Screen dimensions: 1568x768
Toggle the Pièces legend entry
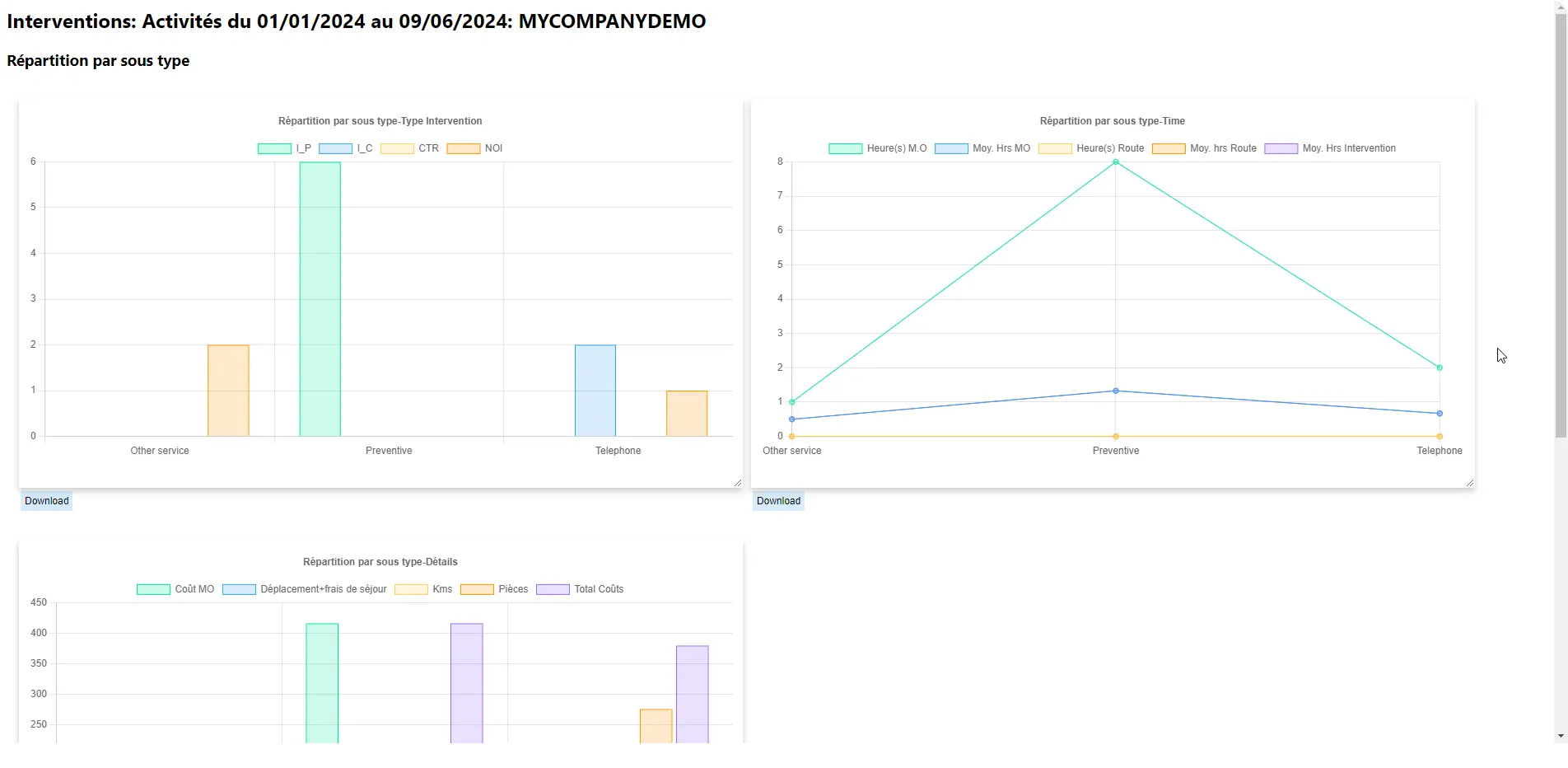click(x=494, y=589)
